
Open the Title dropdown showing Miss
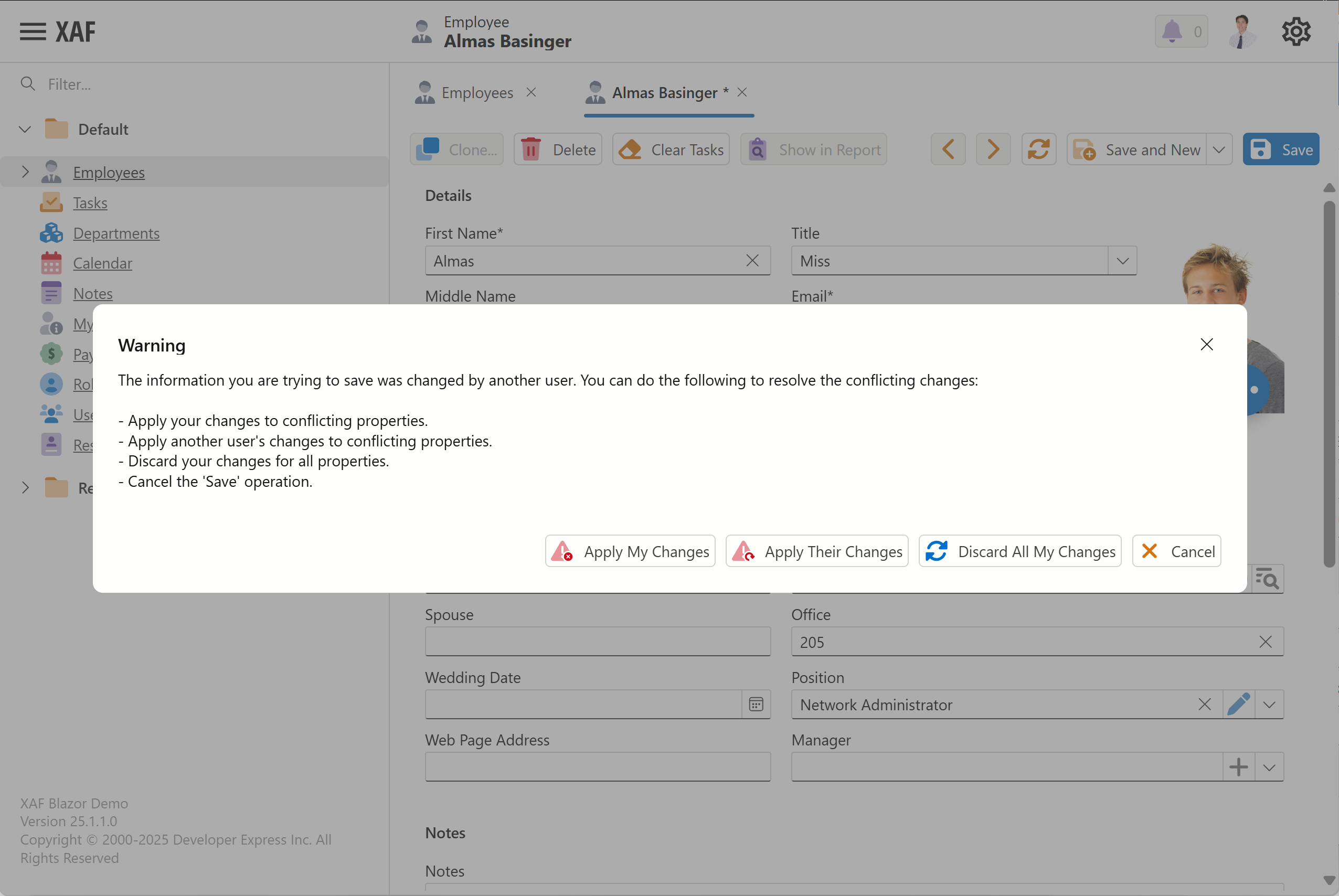1122,261
